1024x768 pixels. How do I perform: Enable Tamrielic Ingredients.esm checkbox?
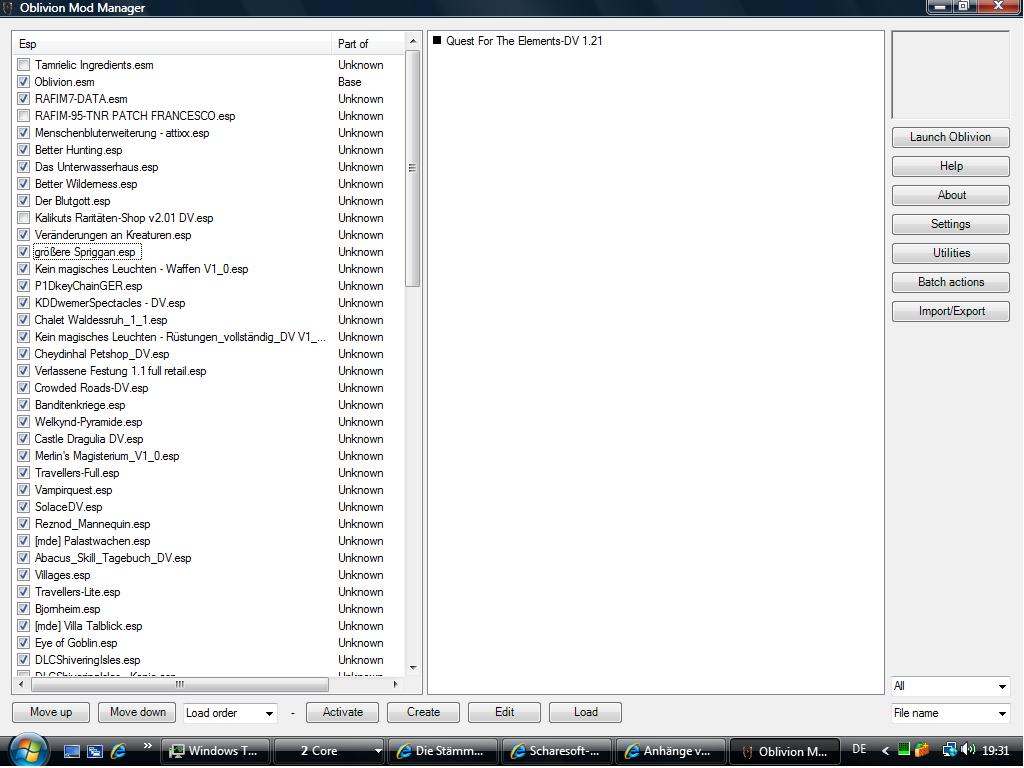click(24, 65)
